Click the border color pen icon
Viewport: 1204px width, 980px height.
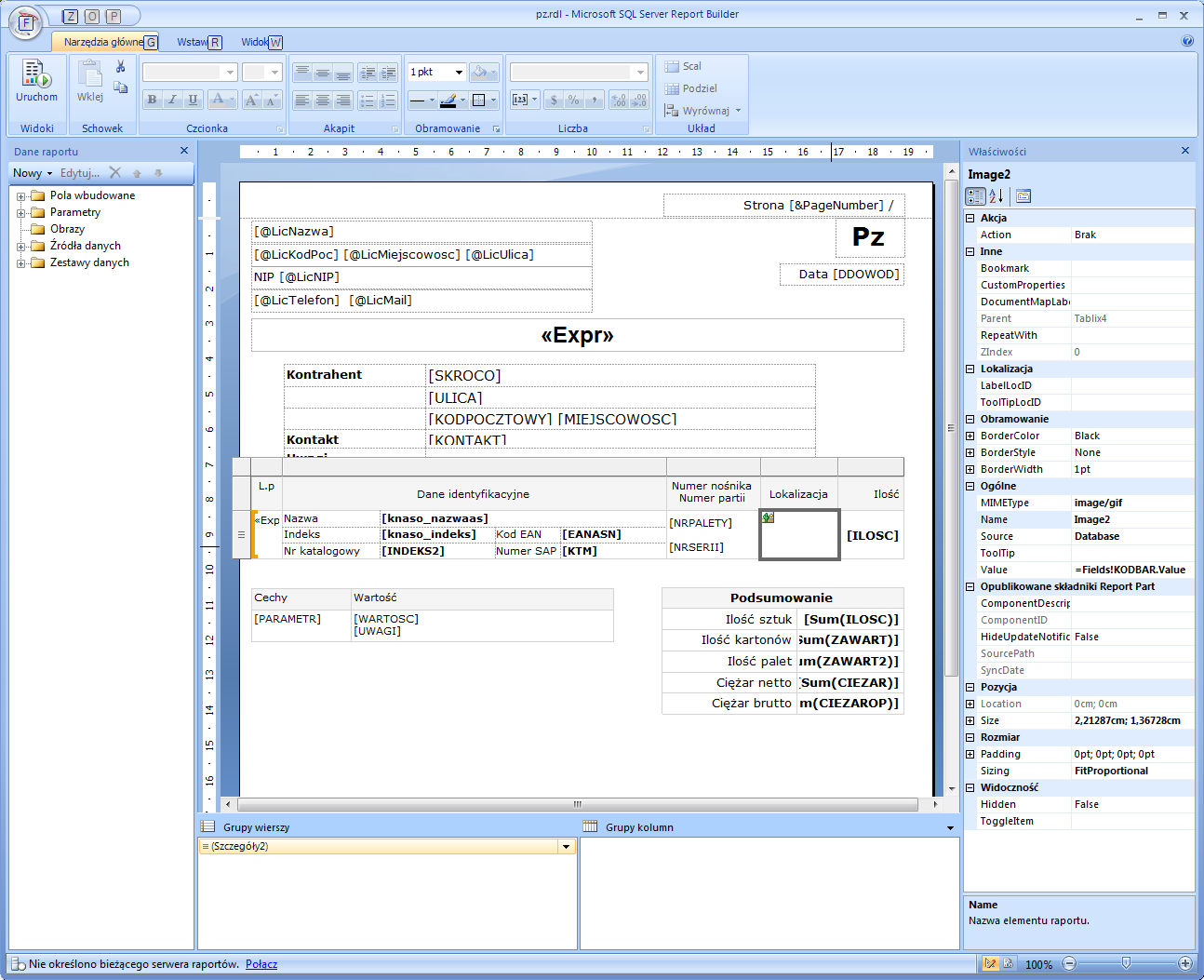(x=448, y=100)
